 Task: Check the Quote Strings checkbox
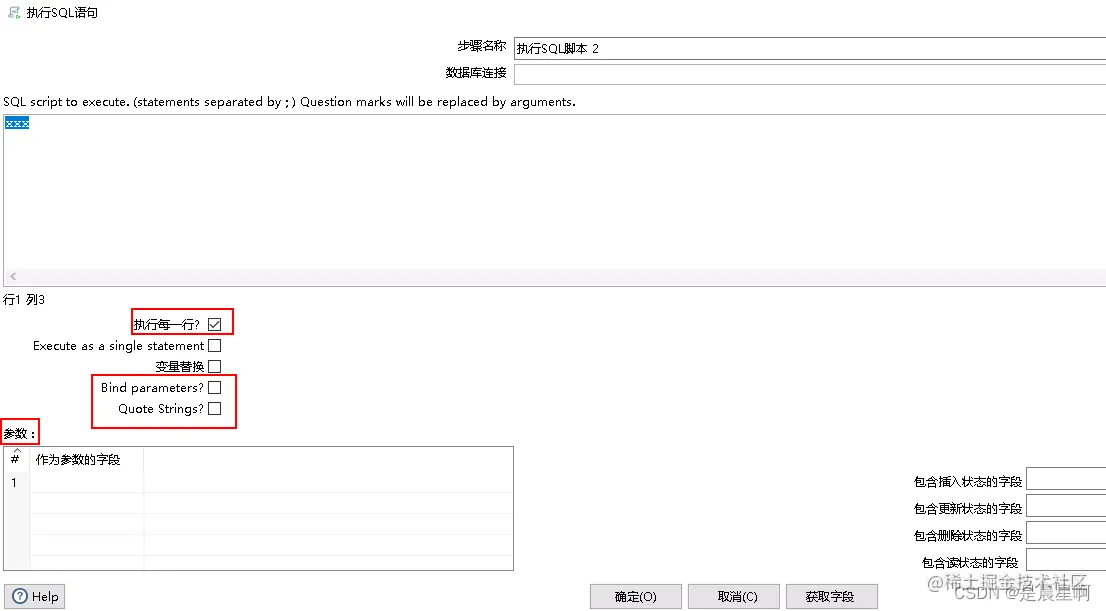pos(214,408)
